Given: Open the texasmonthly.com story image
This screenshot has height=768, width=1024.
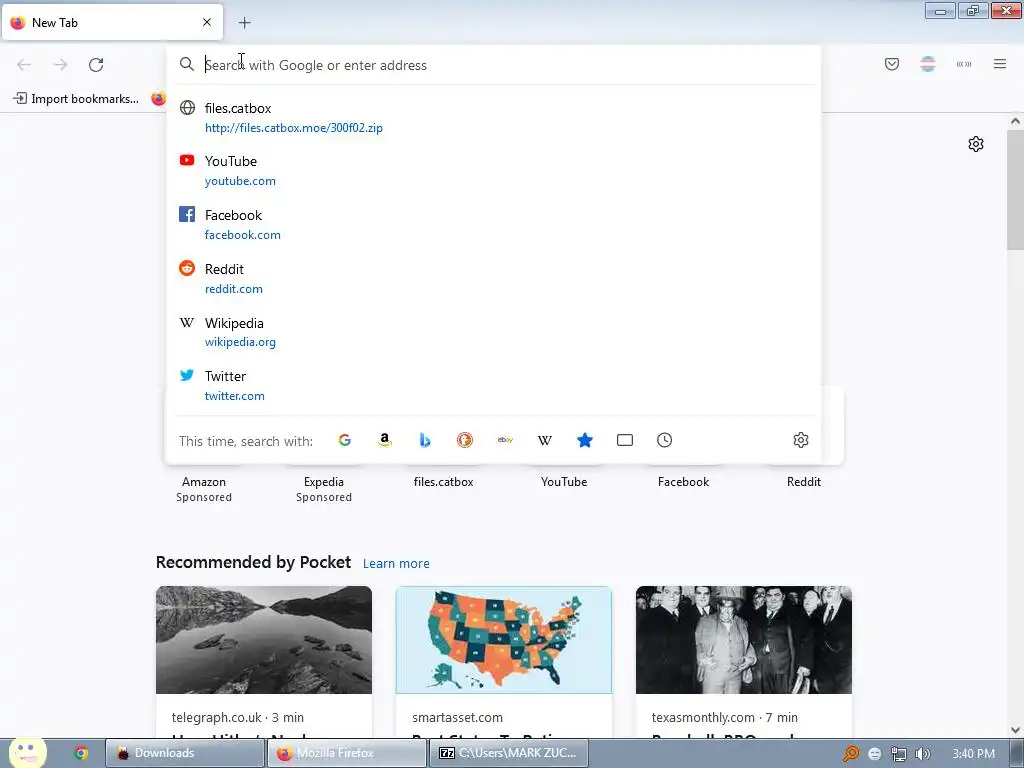Looking at the screenshot, I should 744,640.
